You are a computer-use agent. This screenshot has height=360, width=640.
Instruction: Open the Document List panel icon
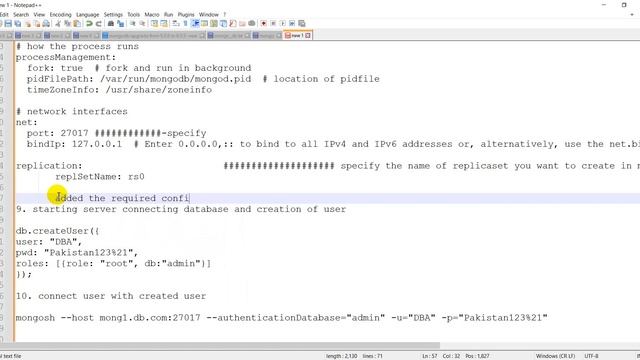[x=223, y=24]
